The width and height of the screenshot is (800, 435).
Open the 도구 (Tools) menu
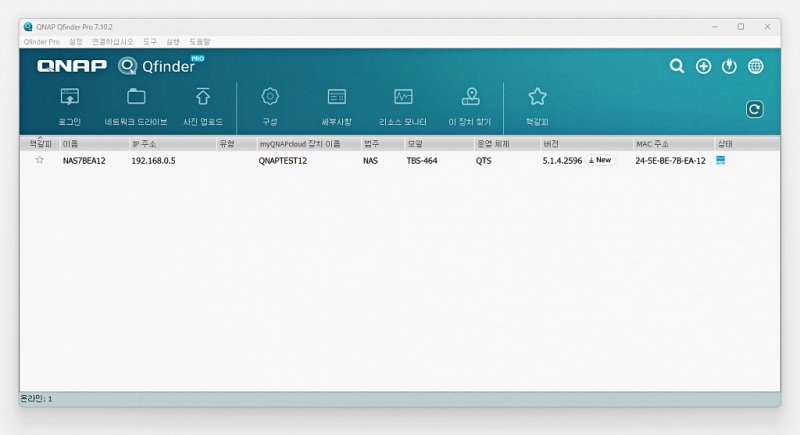coord(151,42)
